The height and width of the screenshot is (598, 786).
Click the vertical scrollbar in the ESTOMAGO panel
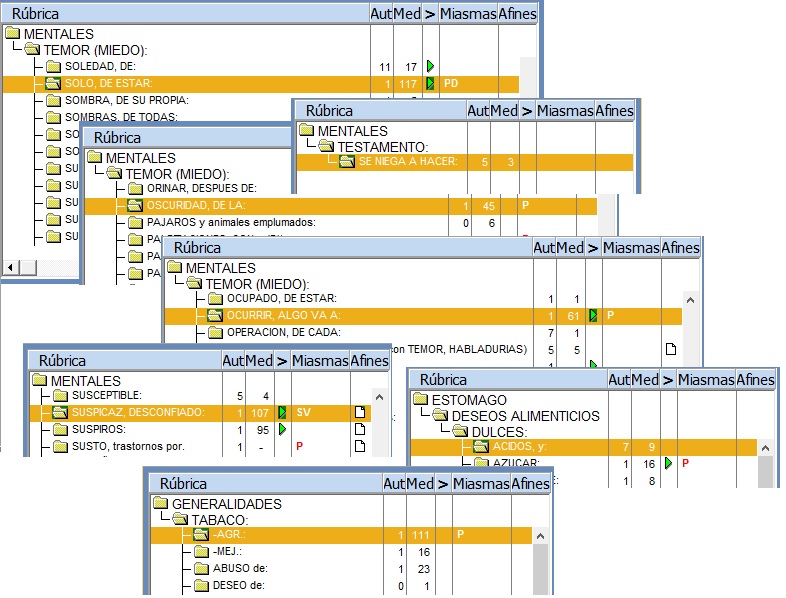[766, 465]
